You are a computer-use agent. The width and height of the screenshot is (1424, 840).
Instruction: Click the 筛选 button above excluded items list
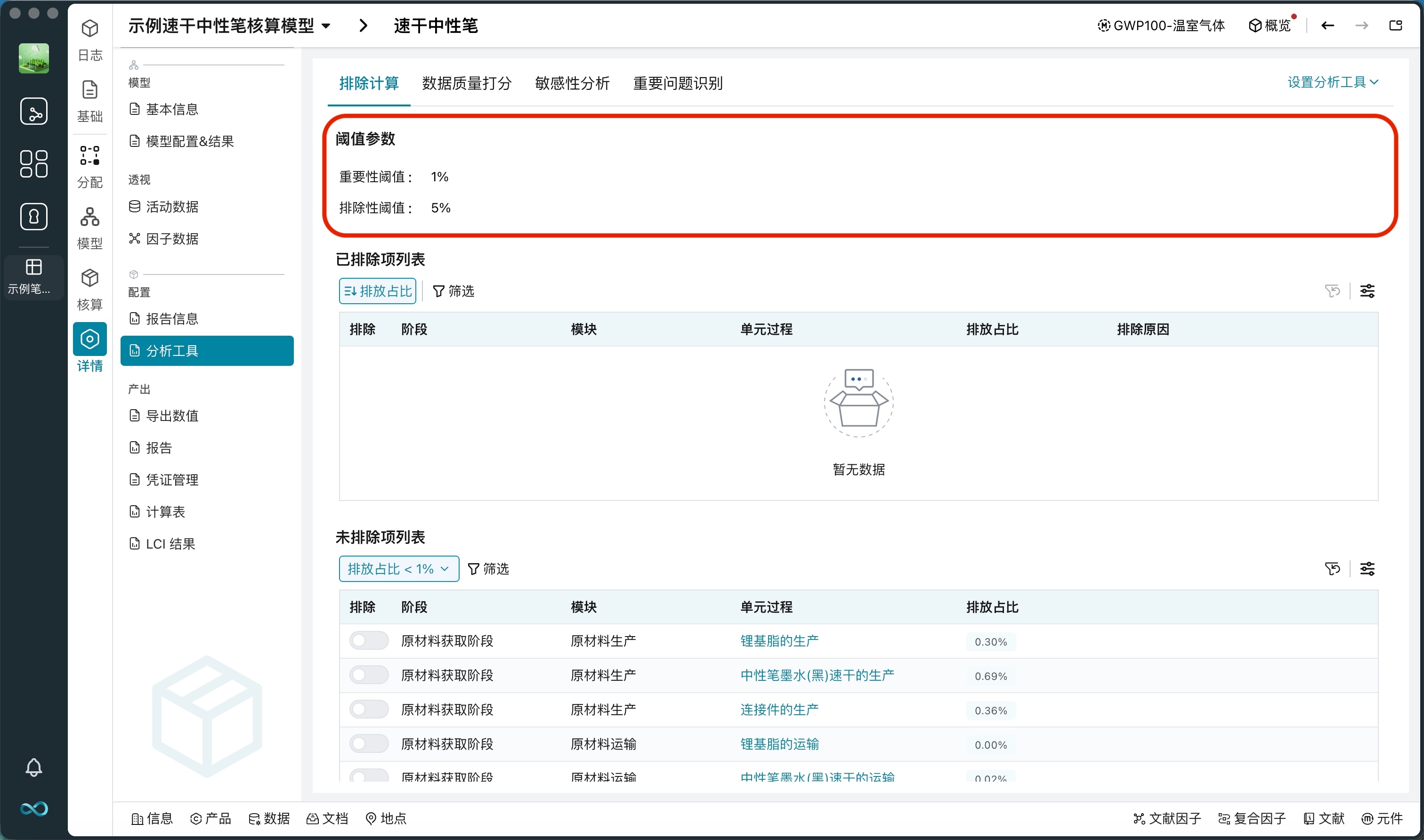[x=453, y=291]
